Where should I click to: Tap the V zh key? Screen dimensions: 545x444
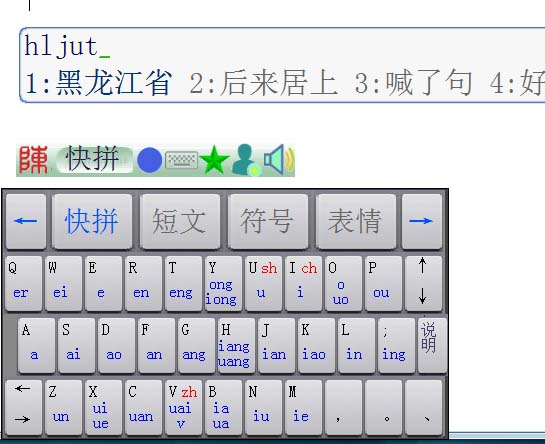click(183, 407)
